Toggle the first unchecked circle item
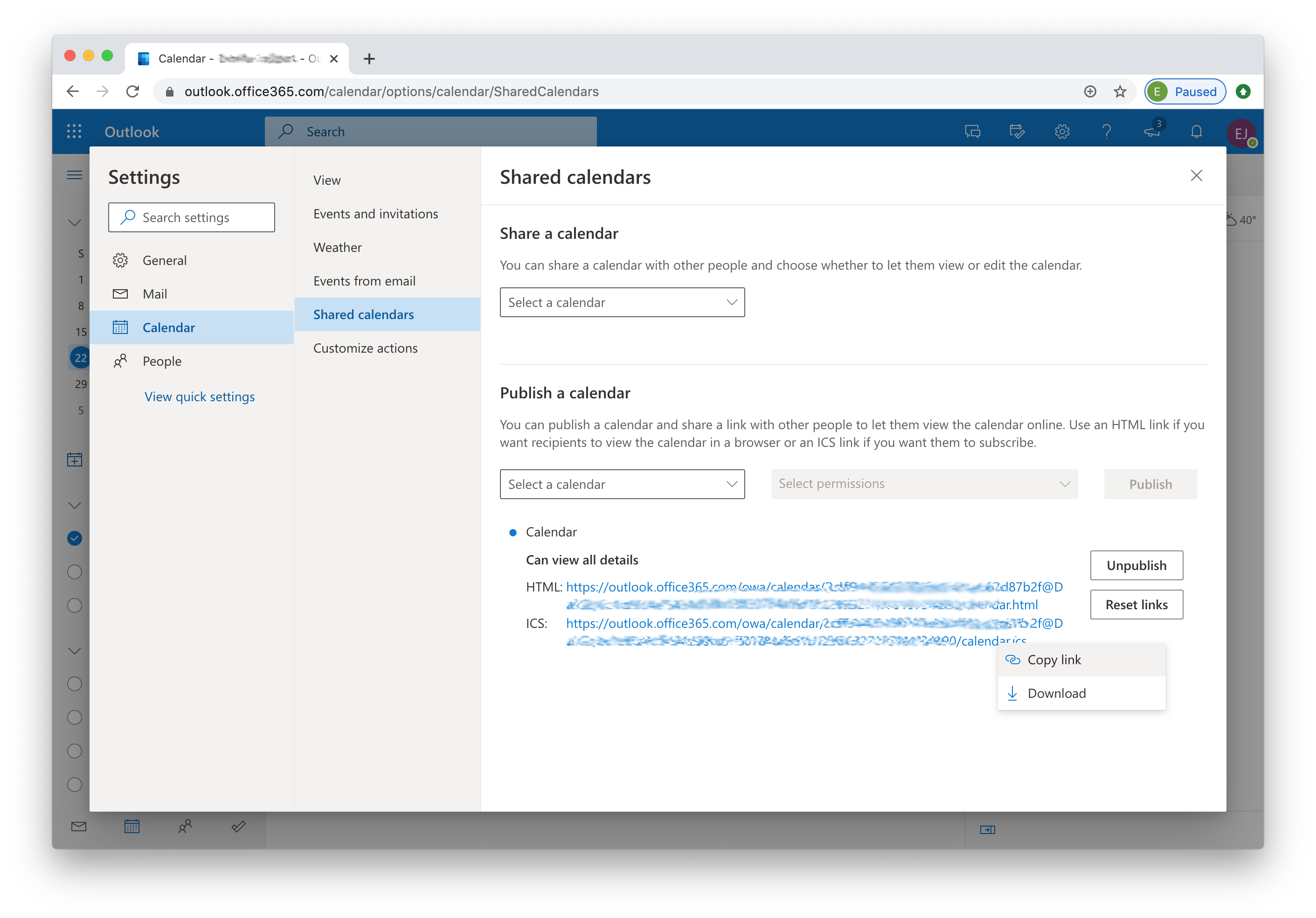This screenshot has width=1316, height=918. 76,570
